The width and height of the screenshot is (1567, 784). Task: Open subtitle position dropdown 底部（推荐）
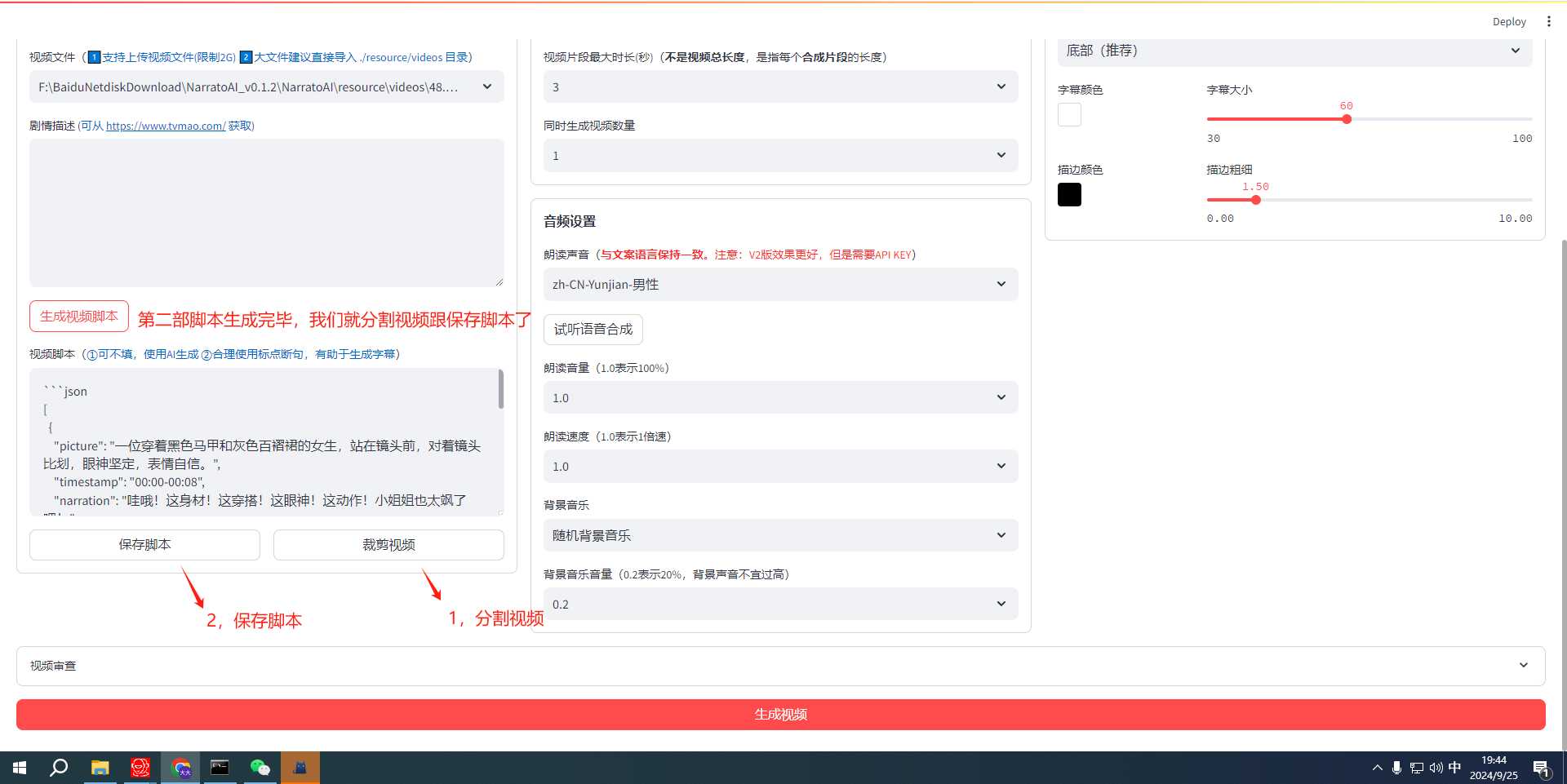pyautogui.click(x=1294, y=51)
